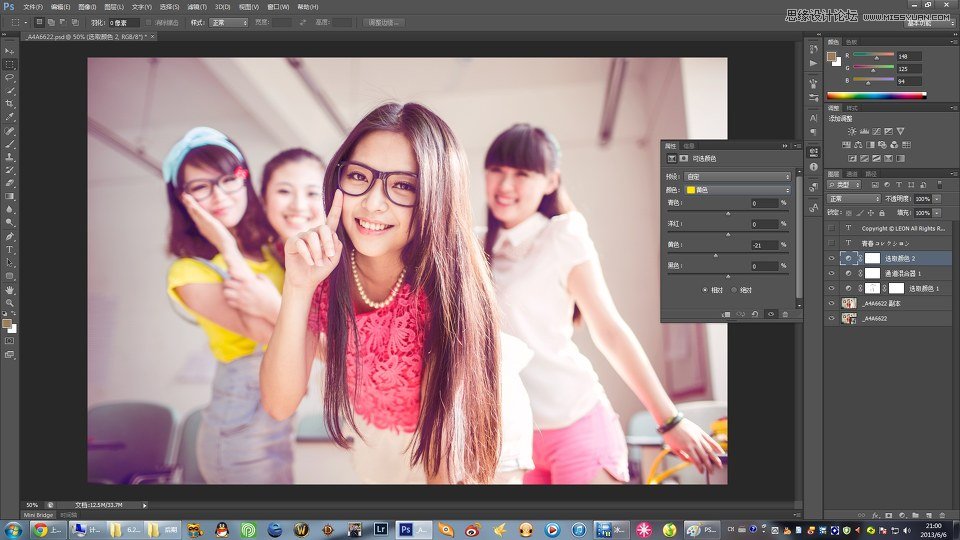960x540 pixels.
Task: Open the layer opacity slider arrow
Action: point(937,199)
